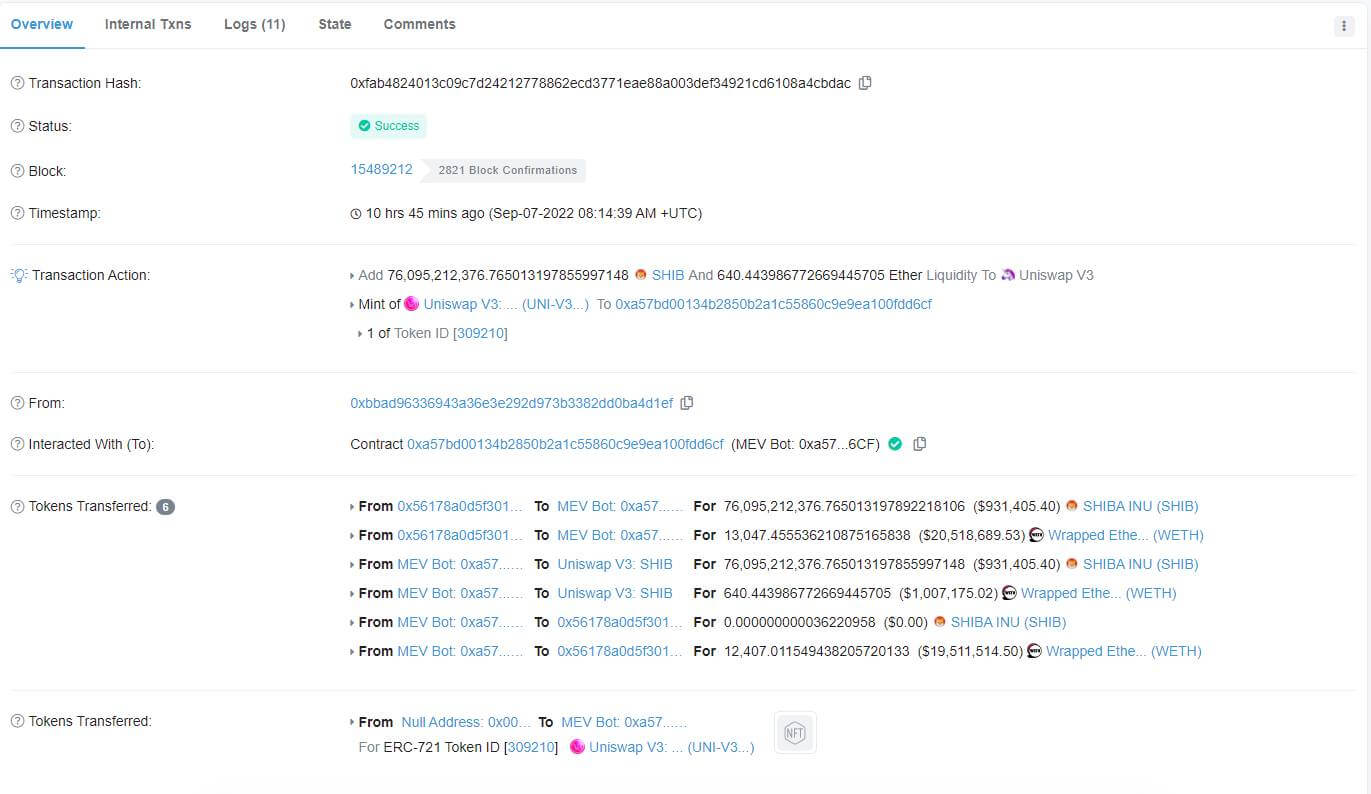Expand arrow of 12,407.011 WETH transfer row
This screenshot has height=794, width=1371.
pos(352,652)
